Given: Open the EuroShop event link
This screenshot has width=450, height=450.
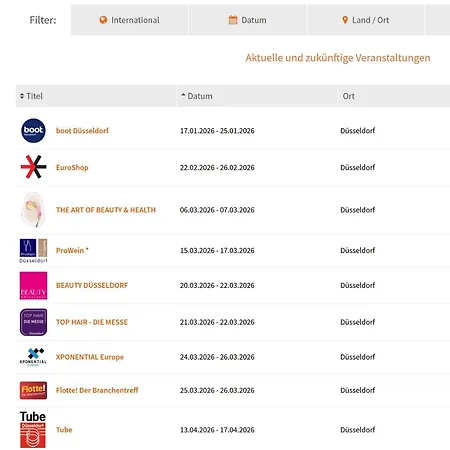Looking at the screenshot, I should (x=72, y=167).
